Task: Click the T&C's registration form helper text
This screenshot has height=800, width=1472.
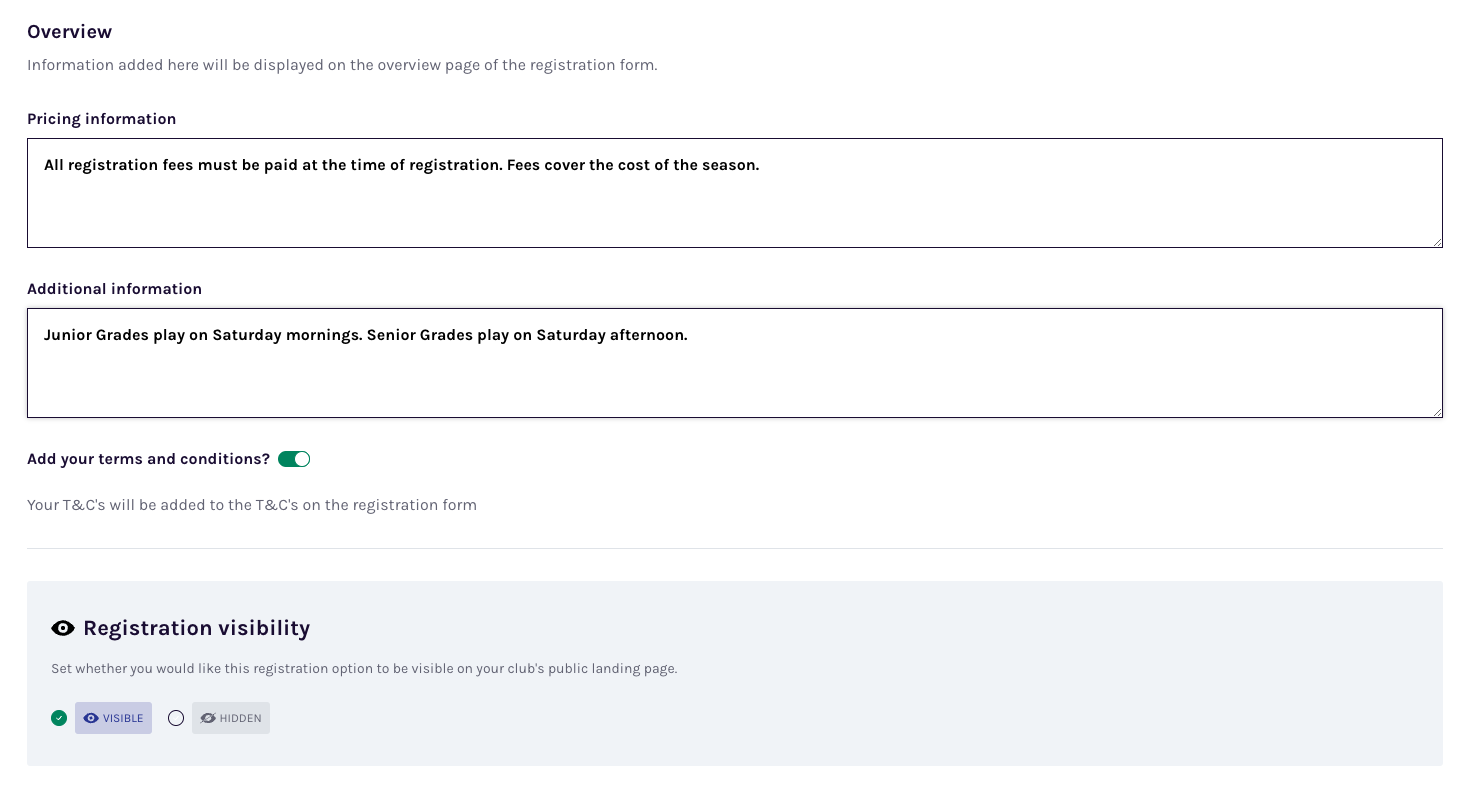Action: click(251, 504)
